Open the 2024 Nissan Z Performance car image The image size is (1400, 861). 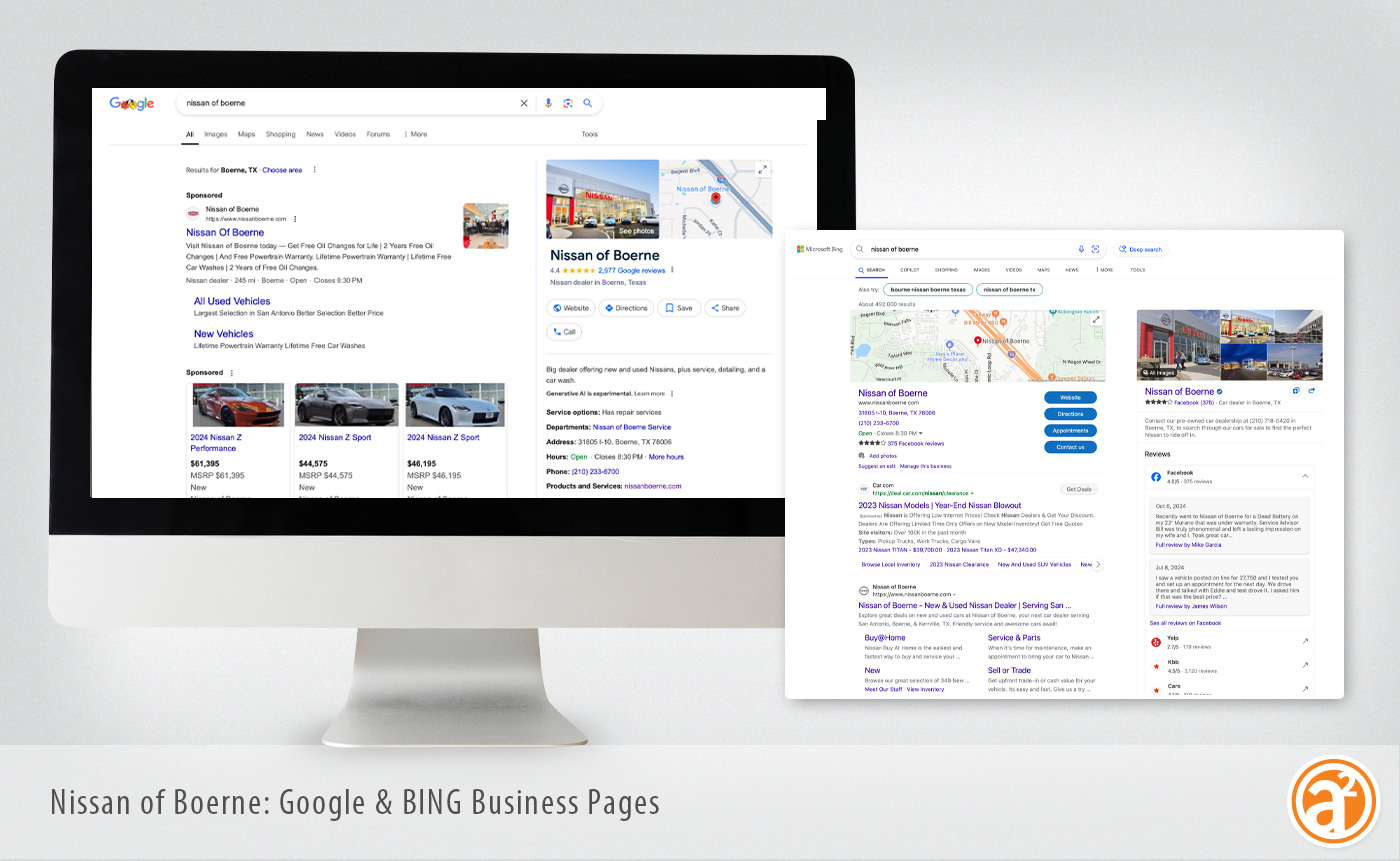[x=237, y=405]
